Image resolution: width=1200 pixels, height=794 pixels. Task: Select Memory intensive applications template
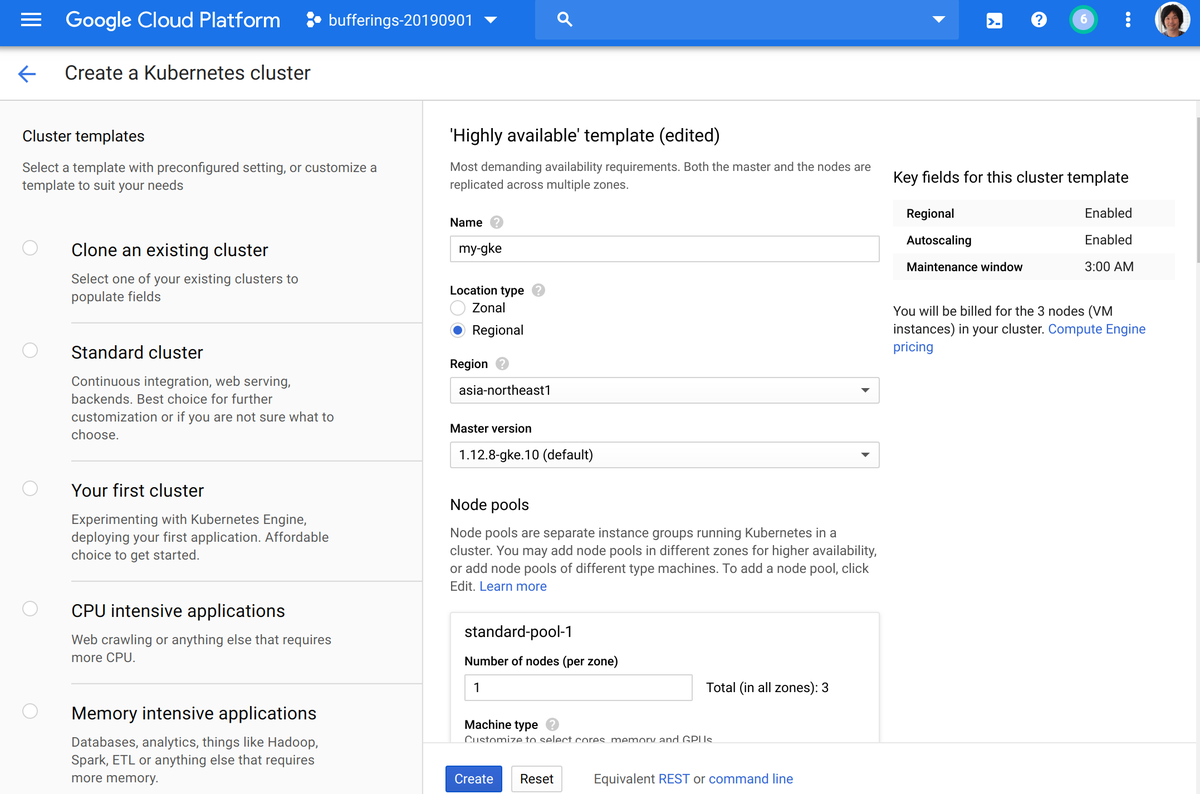(x=30, y=711)
